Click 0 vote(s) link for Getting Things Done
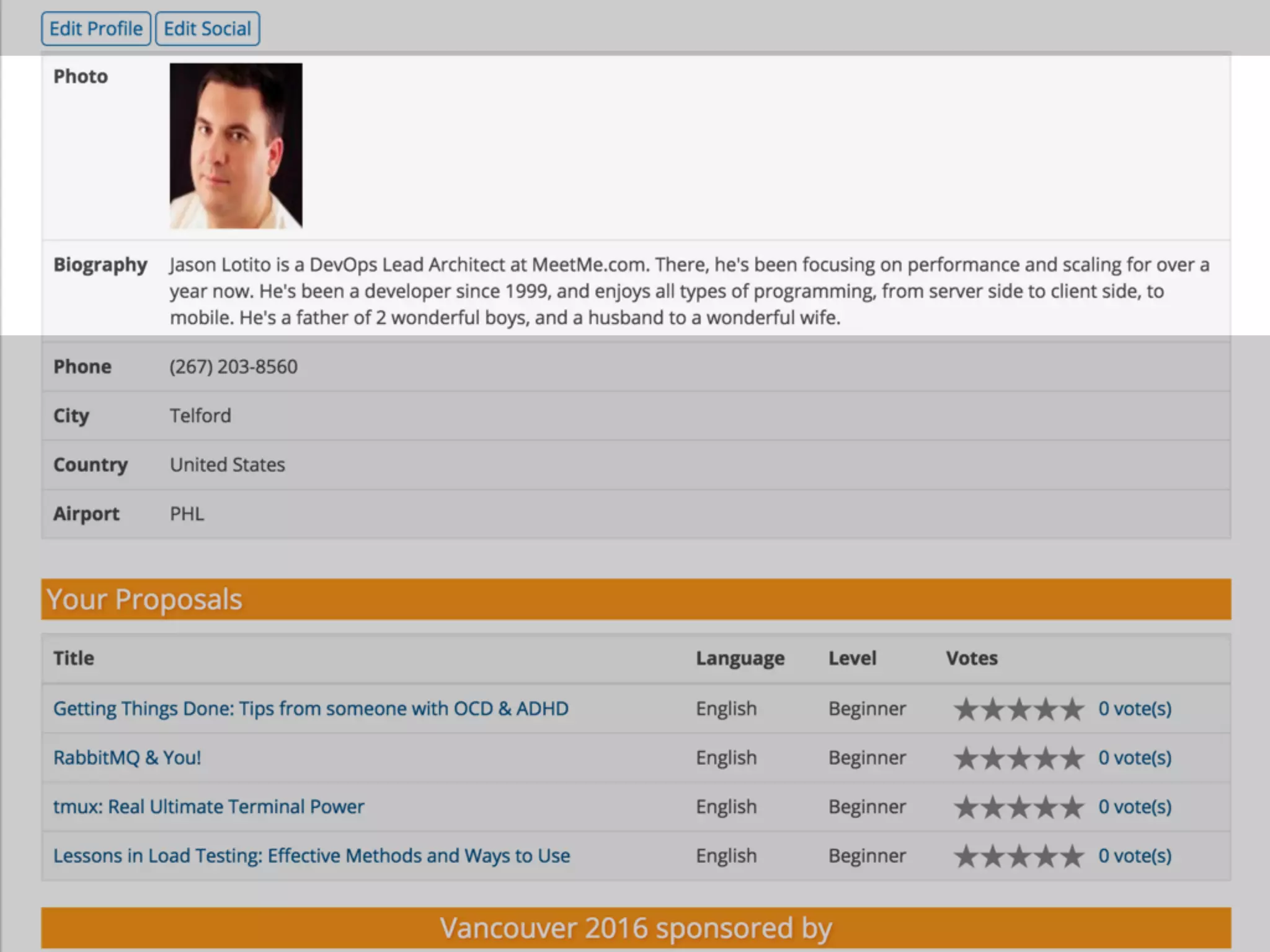Image resolution: width=1270 pixels, height=952 pixels. click(x=1135, y=708)
